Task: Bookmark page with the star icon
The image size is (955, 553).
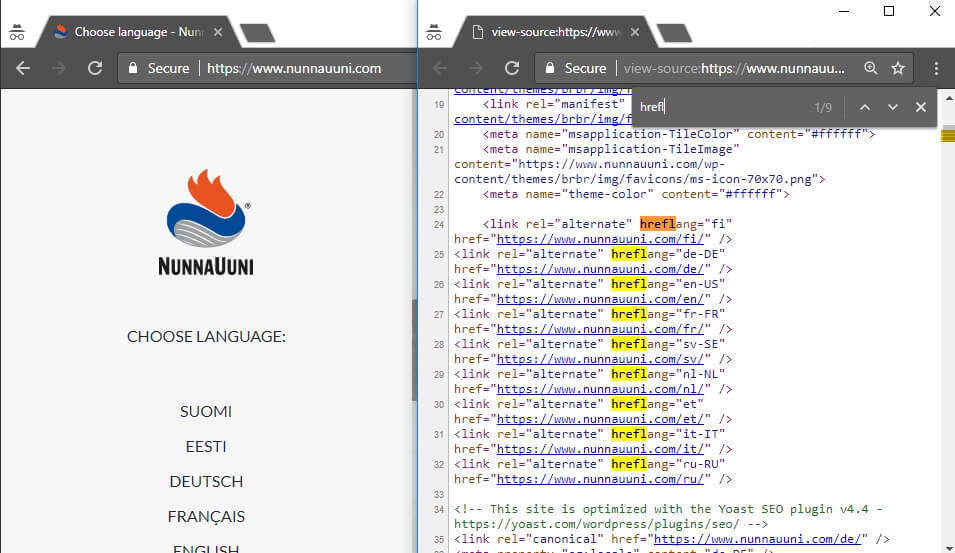Action: [898, 68]
